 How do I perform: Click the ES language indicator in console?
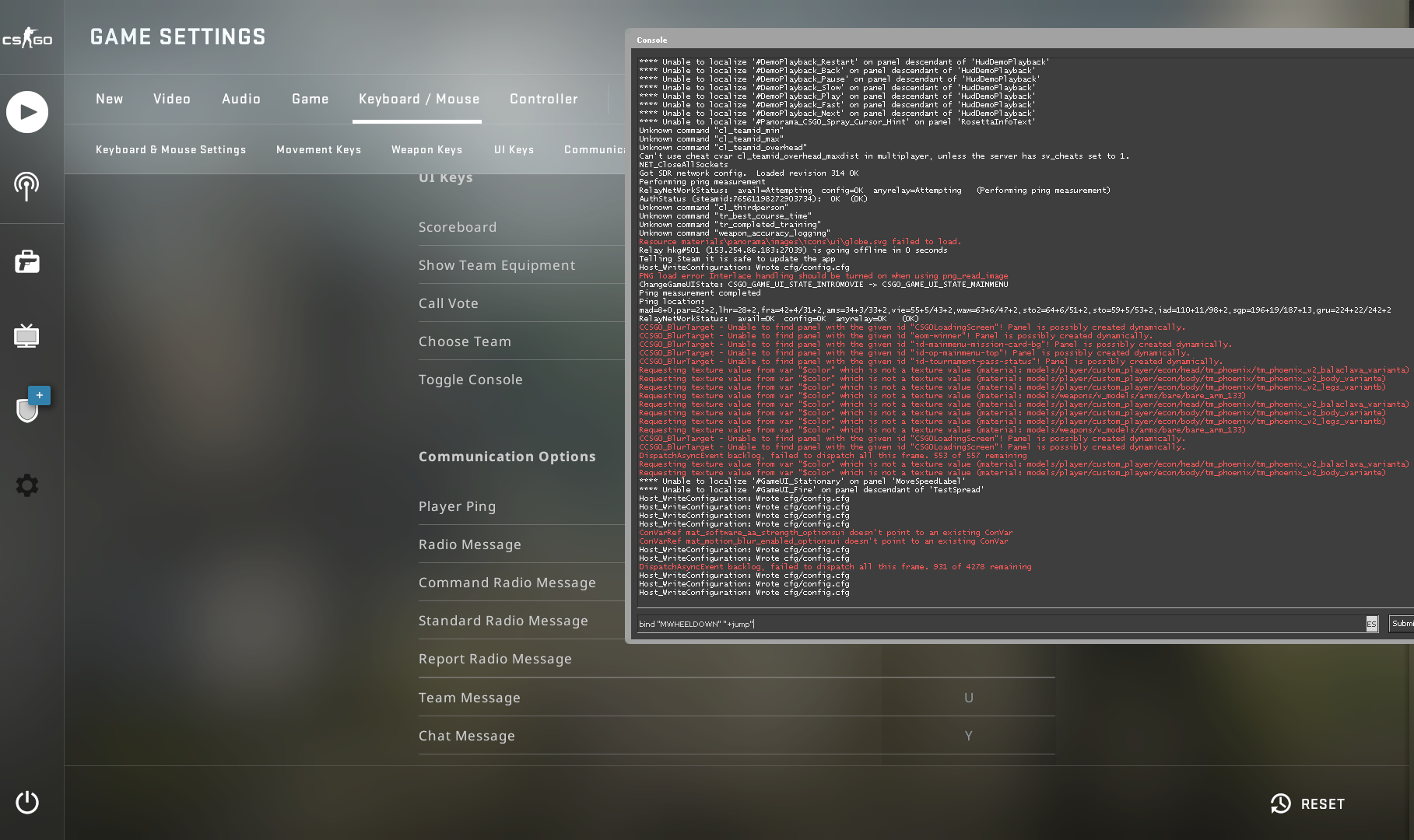(1371, 624)
